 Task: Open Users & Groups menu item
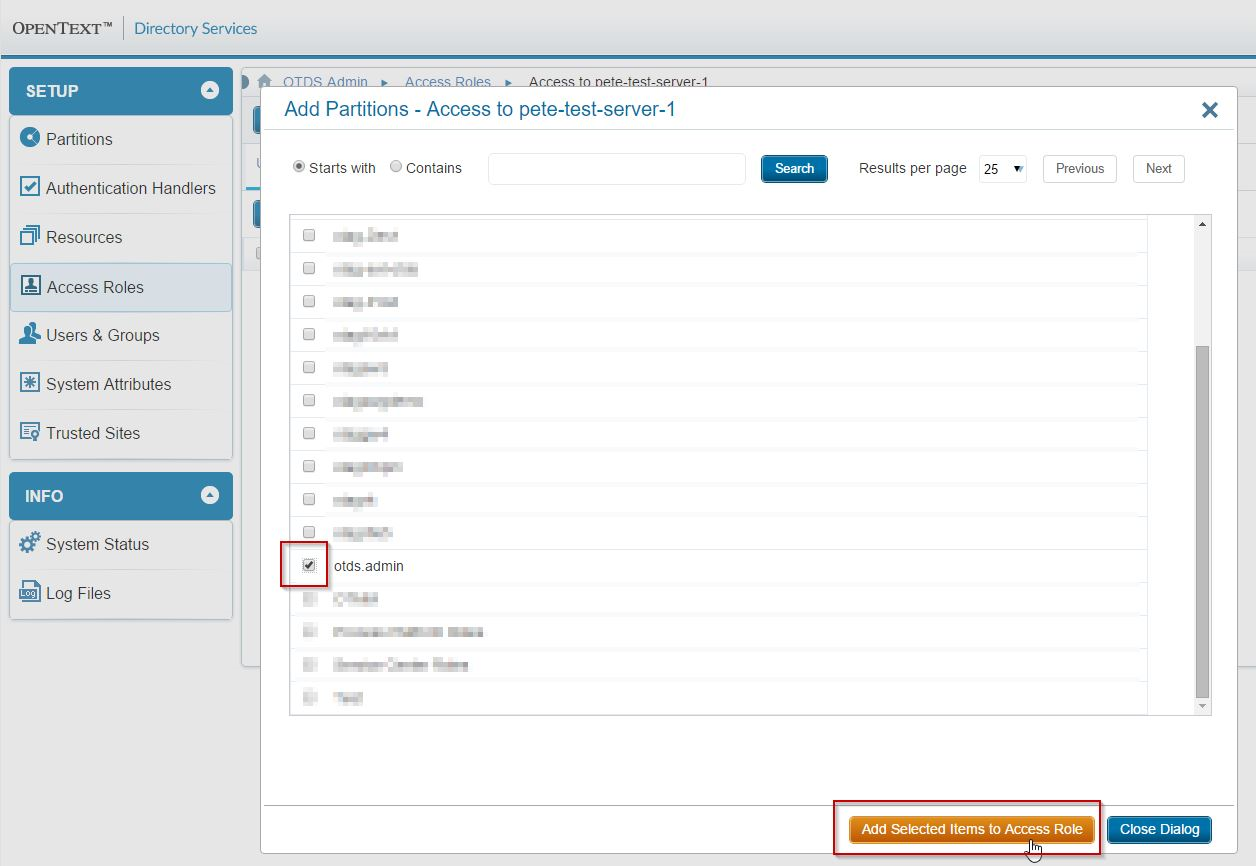(x=121, y=335)
